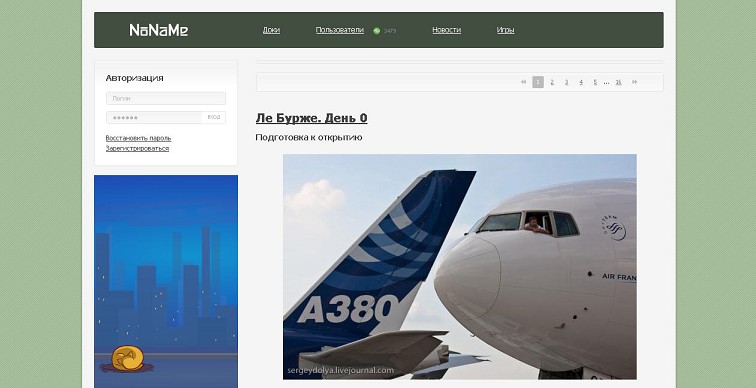
Task: Go to previous pages with double-left arrow
Action: point(524,82)
